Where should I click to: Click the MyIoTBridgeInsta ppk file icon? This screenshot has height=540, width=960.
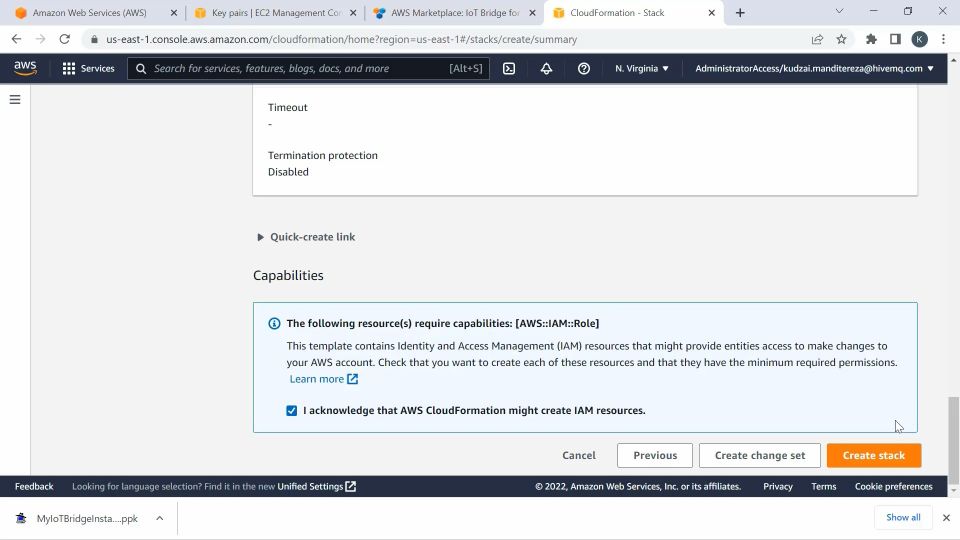point(21,519)
